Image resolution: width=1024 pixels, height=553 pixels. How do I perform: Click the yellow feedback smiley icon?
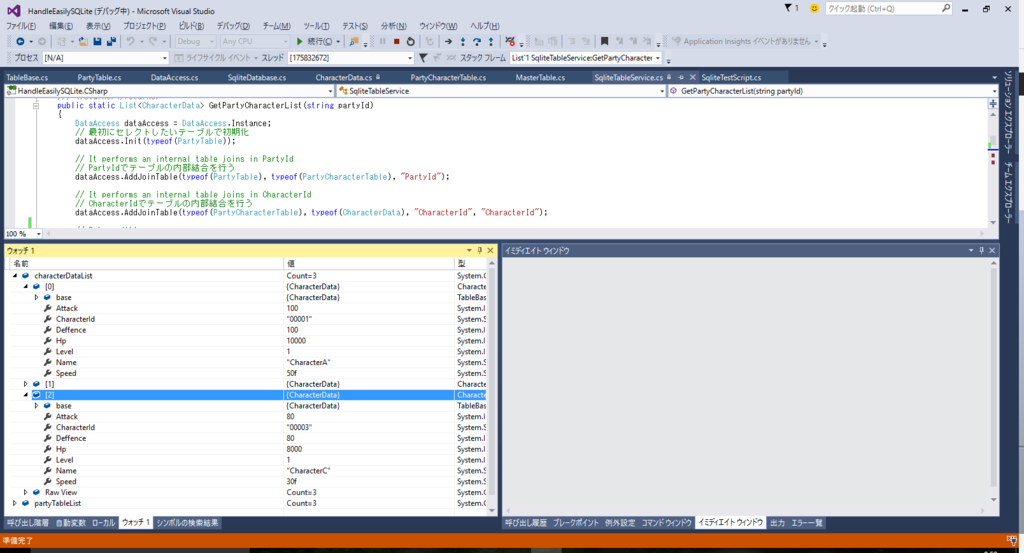pos(814,8)
